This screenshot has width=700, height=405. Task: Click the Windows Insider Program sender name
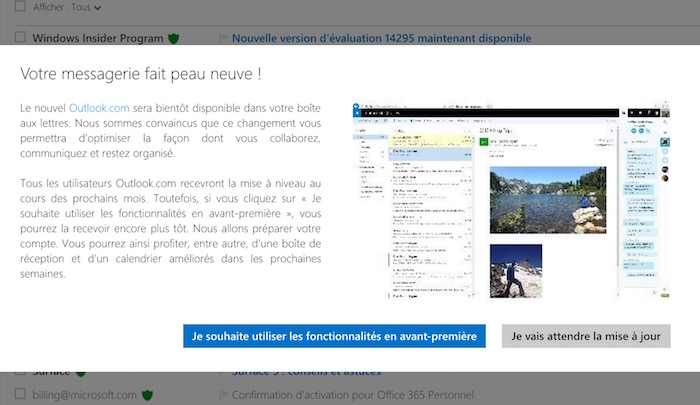pos(98,38)
